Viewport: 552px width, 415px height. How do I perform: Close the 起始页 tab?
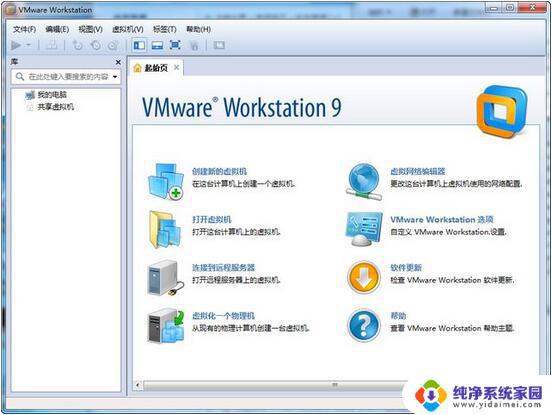(x=177, y=67)
